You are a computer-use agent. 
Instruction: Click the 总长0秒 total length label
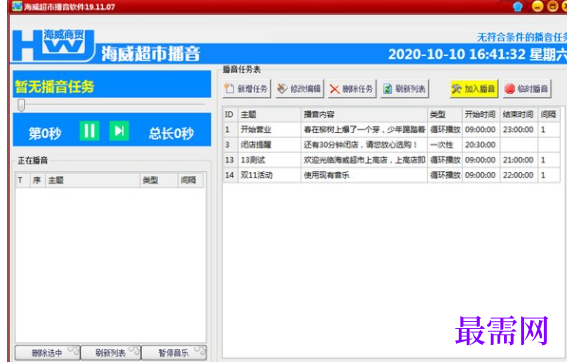coord(171,133)
